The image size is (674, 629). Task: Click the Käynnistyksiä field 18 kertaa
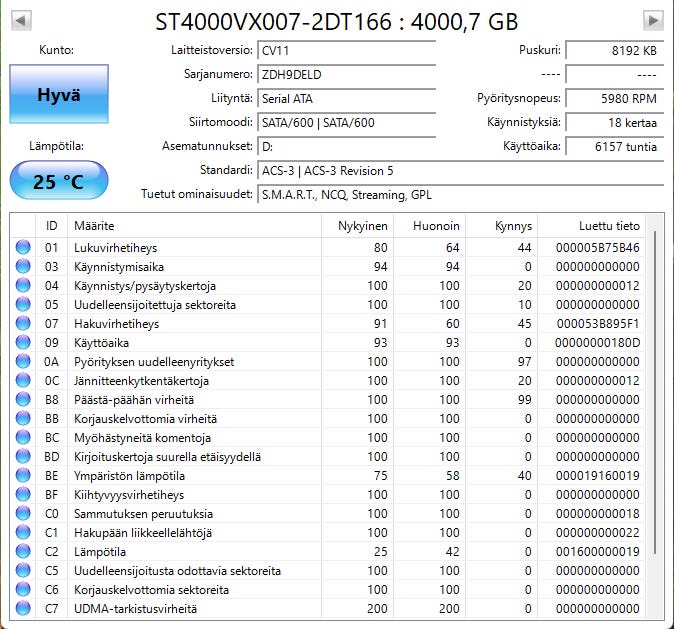click(615, 123)
